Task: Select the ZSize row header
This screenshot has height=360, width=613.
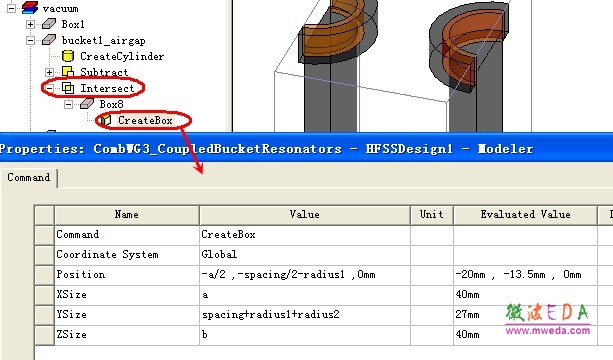Action: [x=44, y=335]
